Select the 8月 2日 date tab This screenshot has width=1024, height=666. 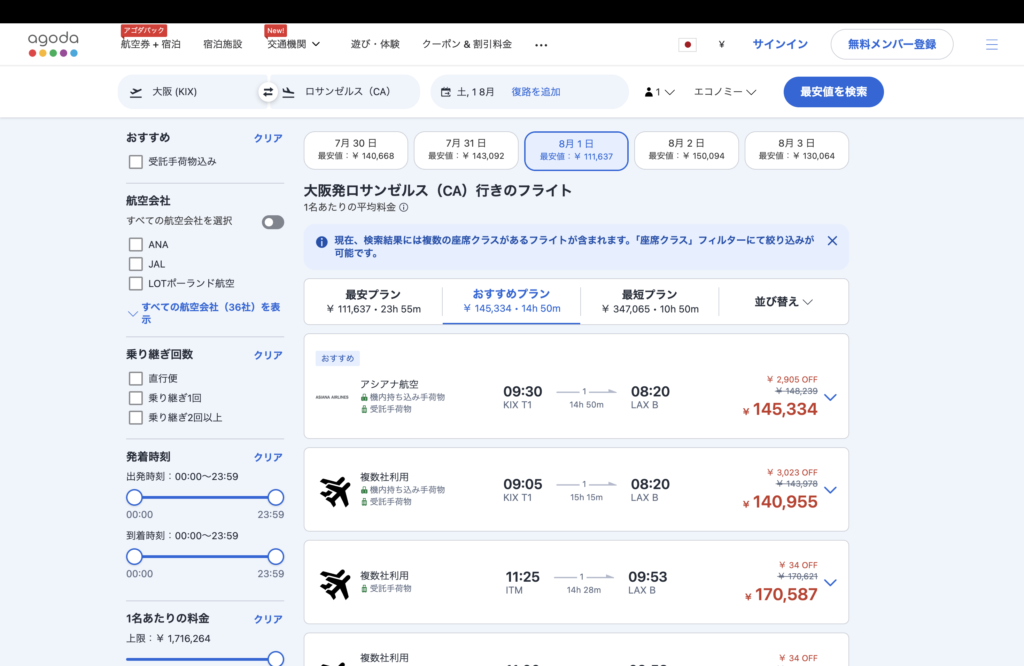tap(686, 150)
